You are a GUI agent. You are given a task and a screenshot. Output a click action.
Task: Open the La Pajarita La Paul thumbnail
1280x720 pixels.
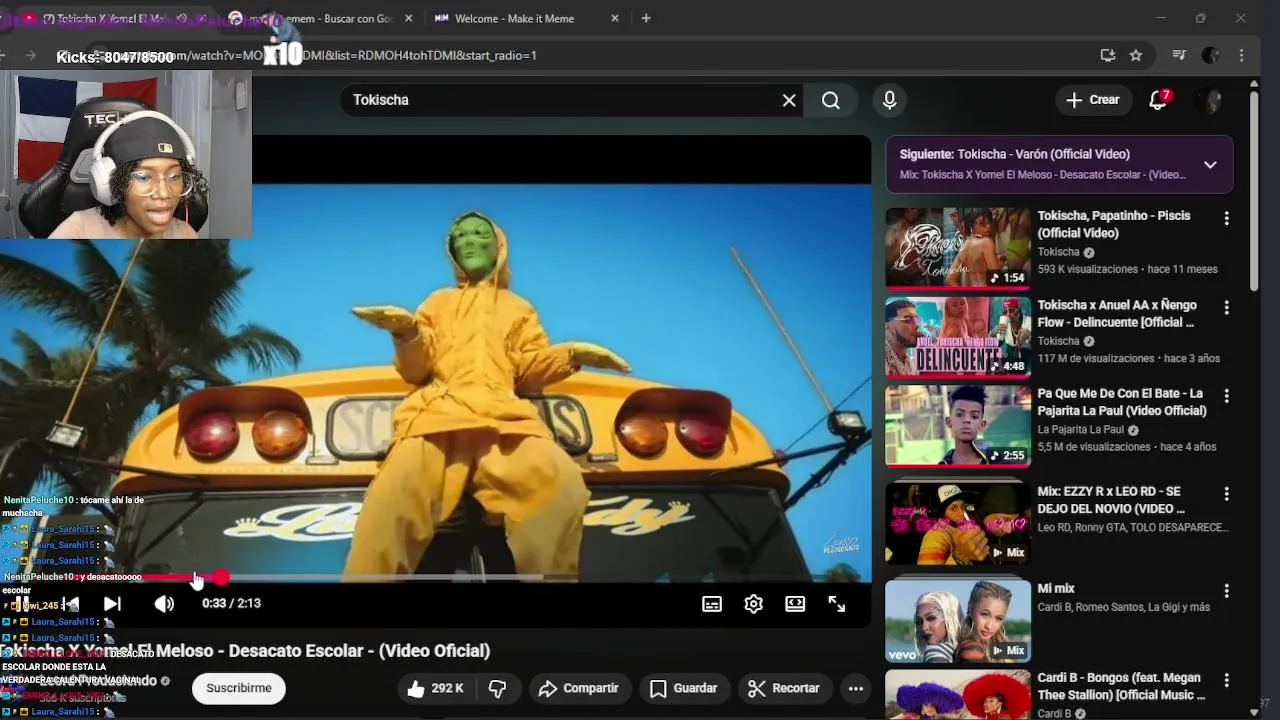958,426
